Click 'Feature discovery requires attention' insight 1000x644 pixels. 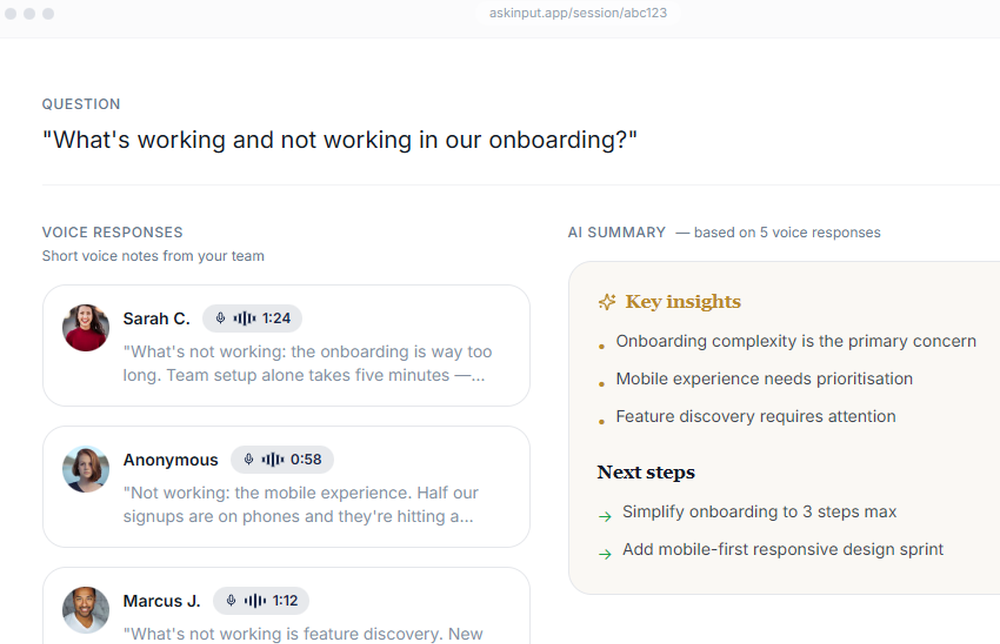tap(756, 416)
